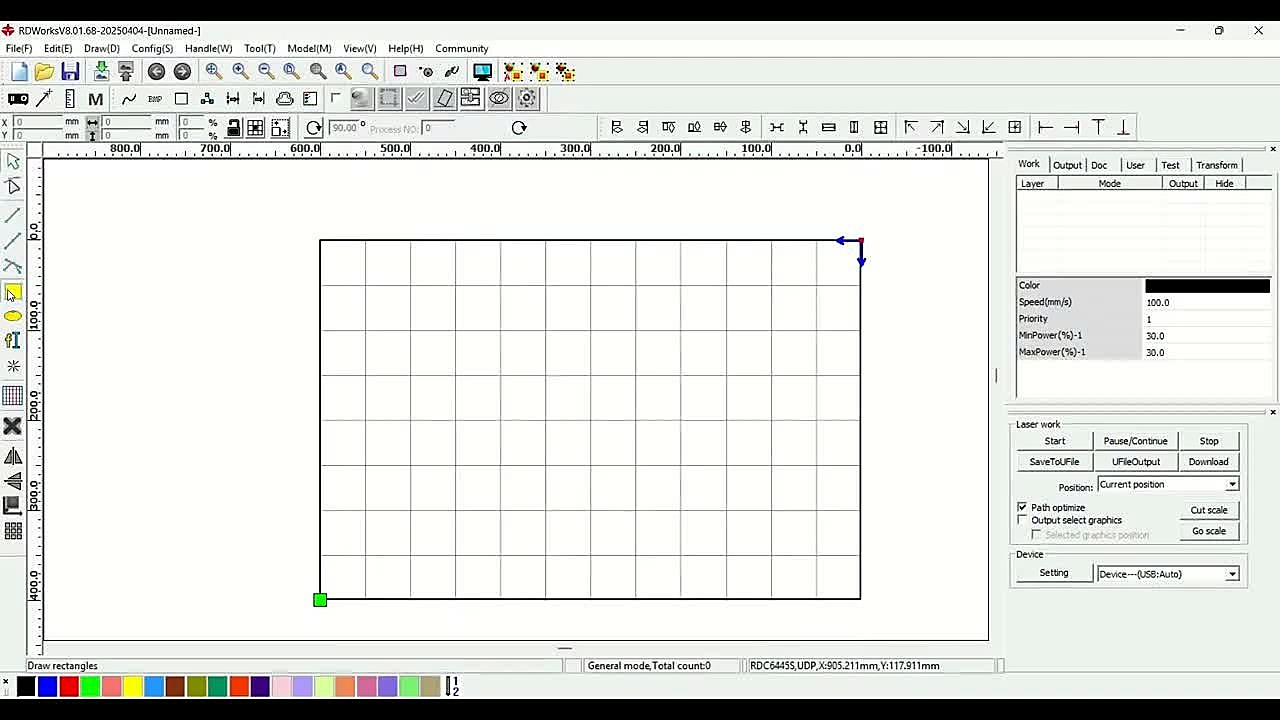The width and height of the screenshot is (1280, 720).
Task: Open the File menu
Action: tap(19, 48)
